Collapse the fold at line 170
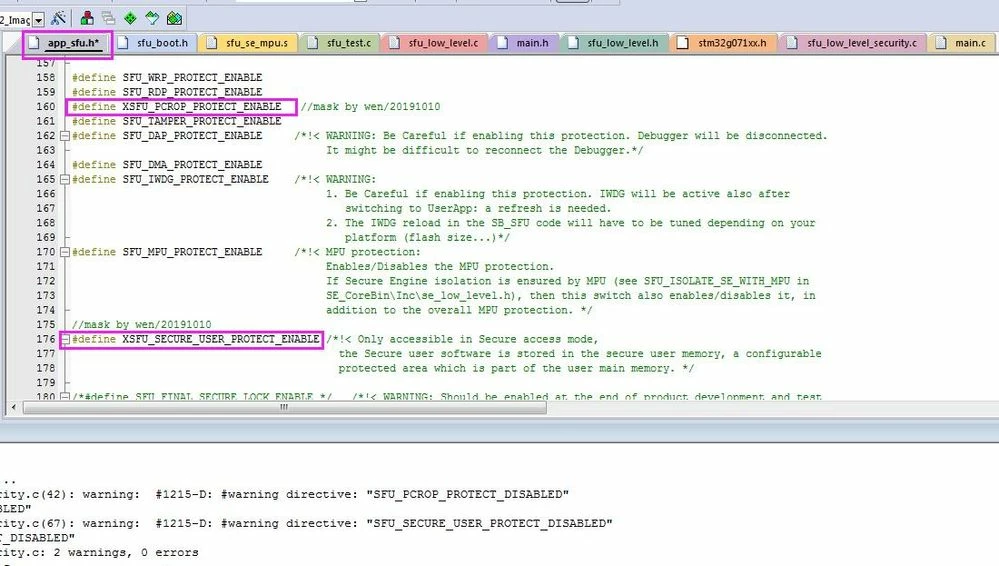Image resolution: width=999 pixels, height=566 pixels. (64, 252)
